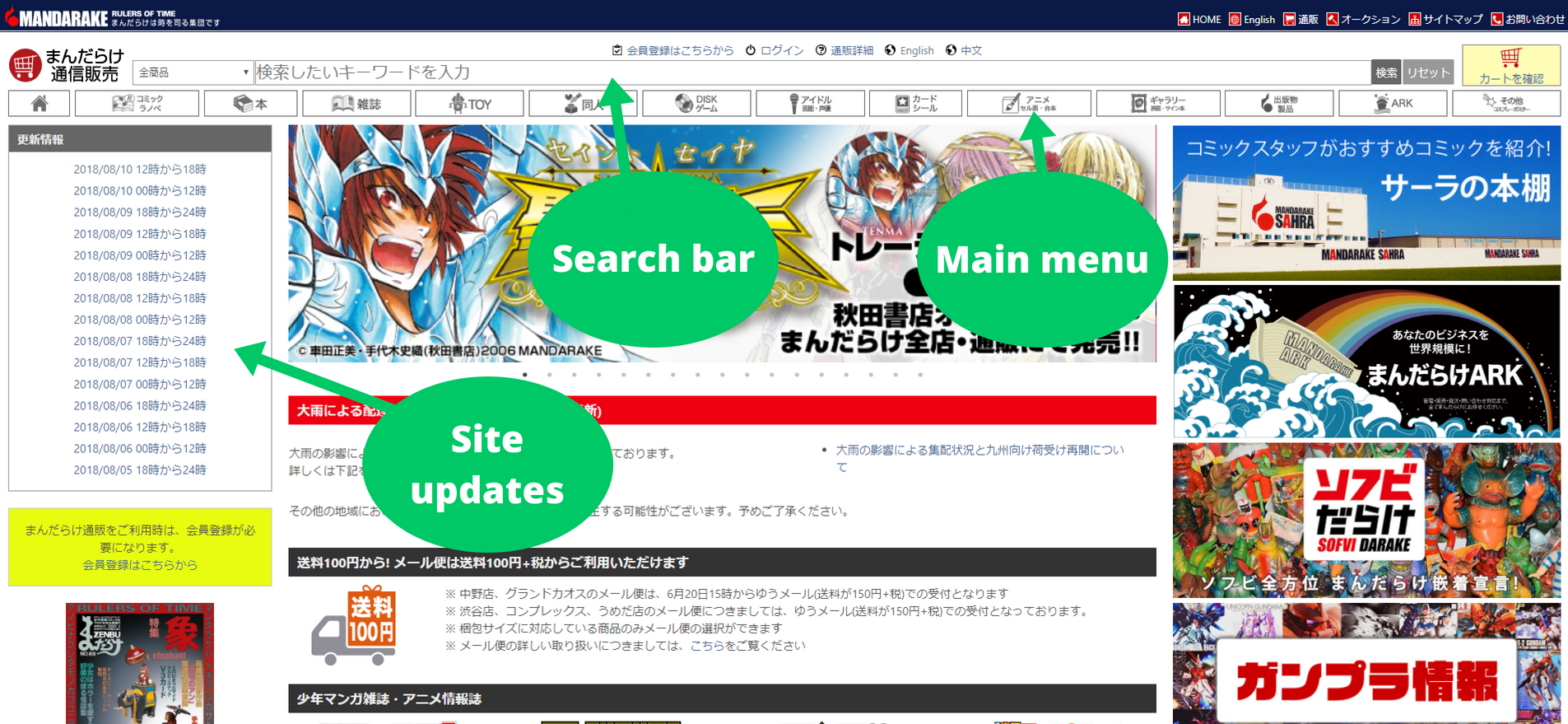Open update 2018/08/08 12時から18時
Viewport: 1568px width, 724px height.
[x=140, y=298]
